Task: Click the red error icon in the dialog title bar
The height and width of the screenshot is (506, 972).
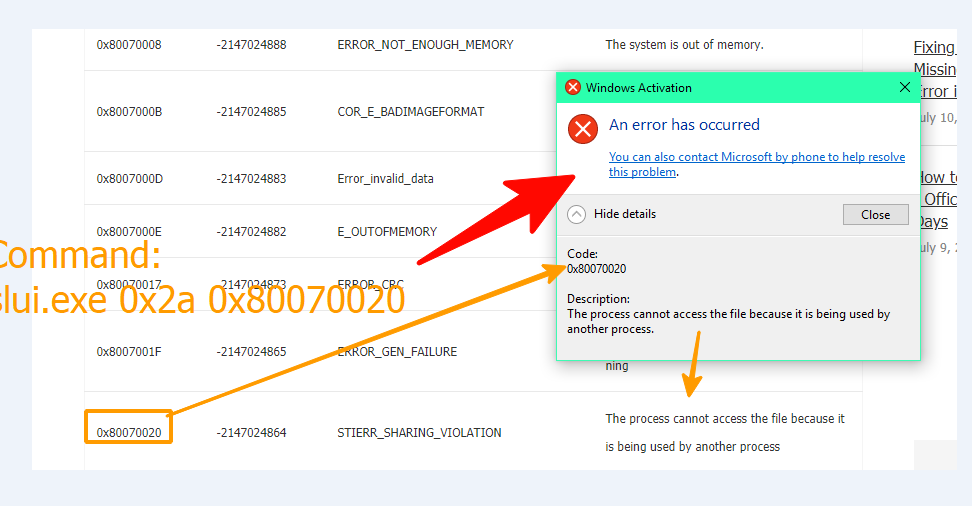Action: [573, 87]
